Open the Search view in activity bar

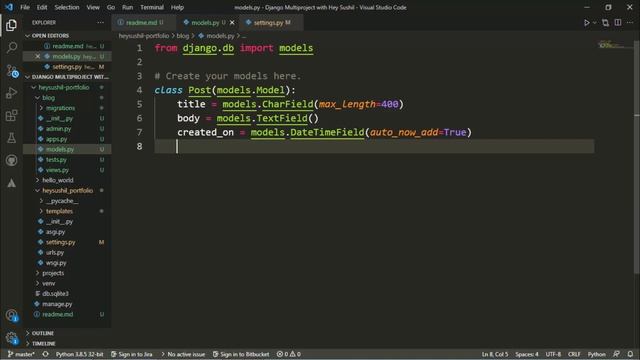pyautogui.click(x=11, y=48)
